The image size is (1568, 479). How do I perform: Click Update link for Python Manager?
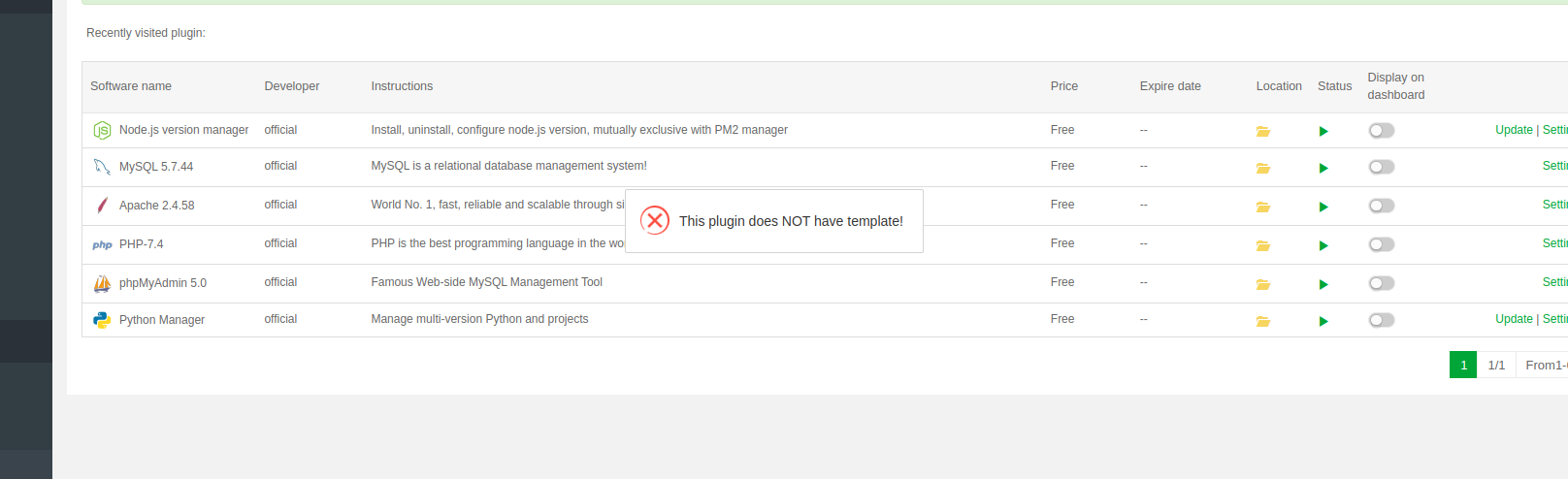point(1514,319)
